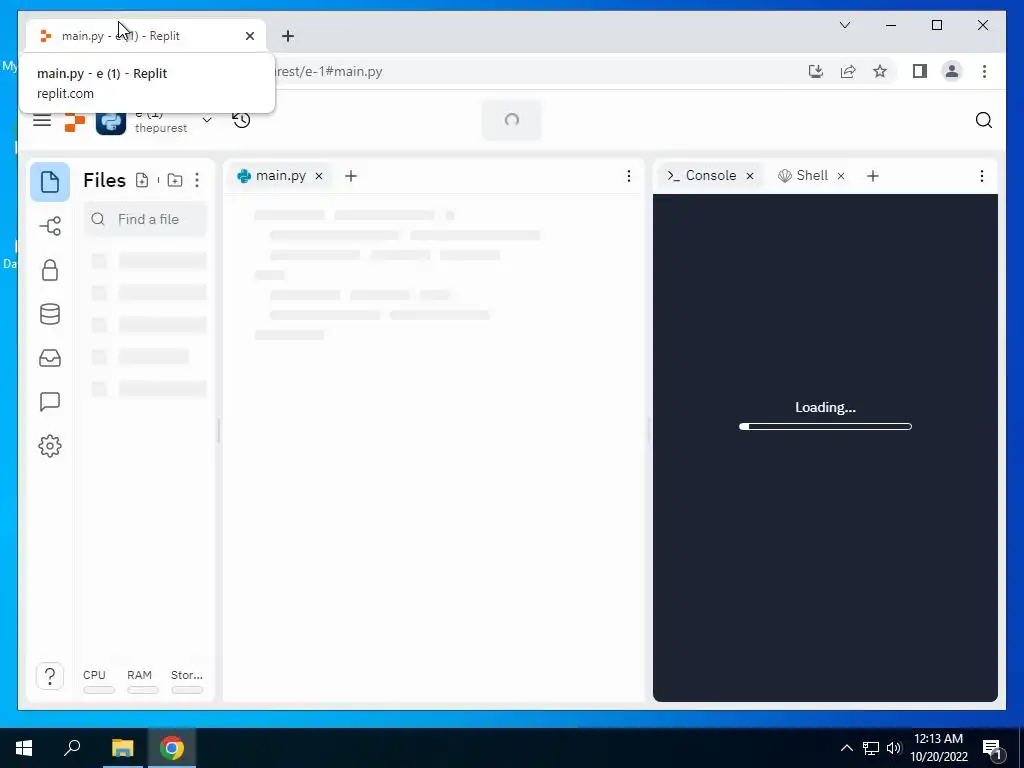Expand the repl name dropdown chevron
Screen dimensions: 1024x768
click(x=206, y=120)
